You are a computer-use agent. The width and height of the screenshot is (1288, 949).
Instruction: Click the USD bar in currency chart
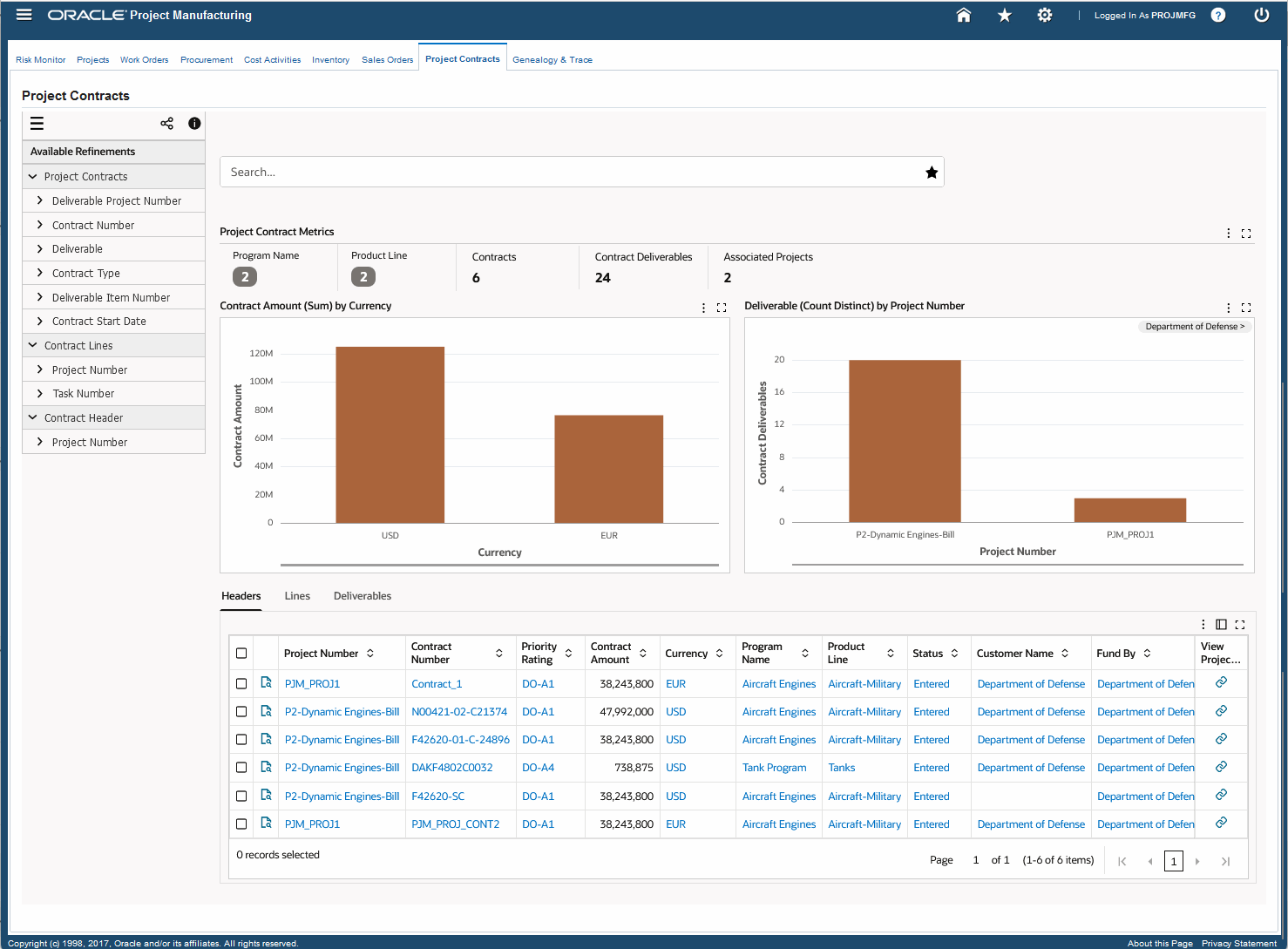point(390,435)
